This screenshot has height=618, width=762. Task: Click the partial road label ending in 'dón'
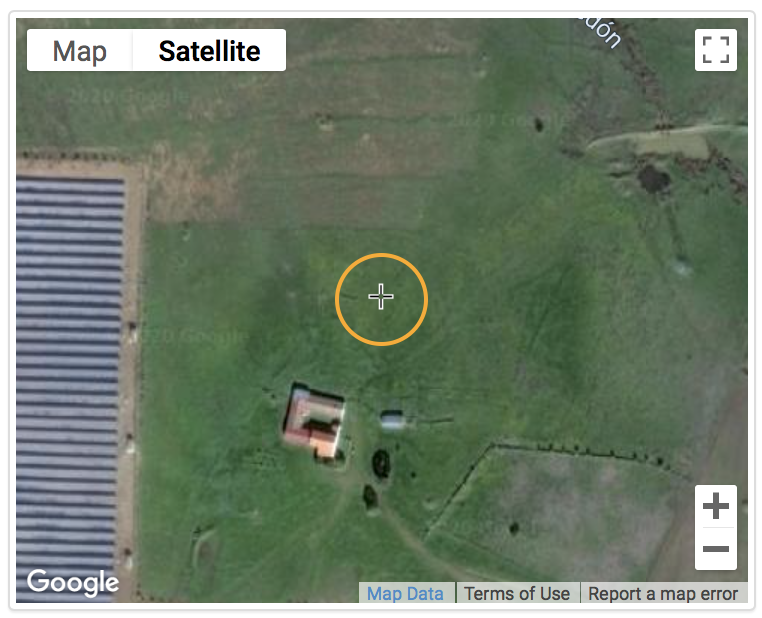coord(601,32)
